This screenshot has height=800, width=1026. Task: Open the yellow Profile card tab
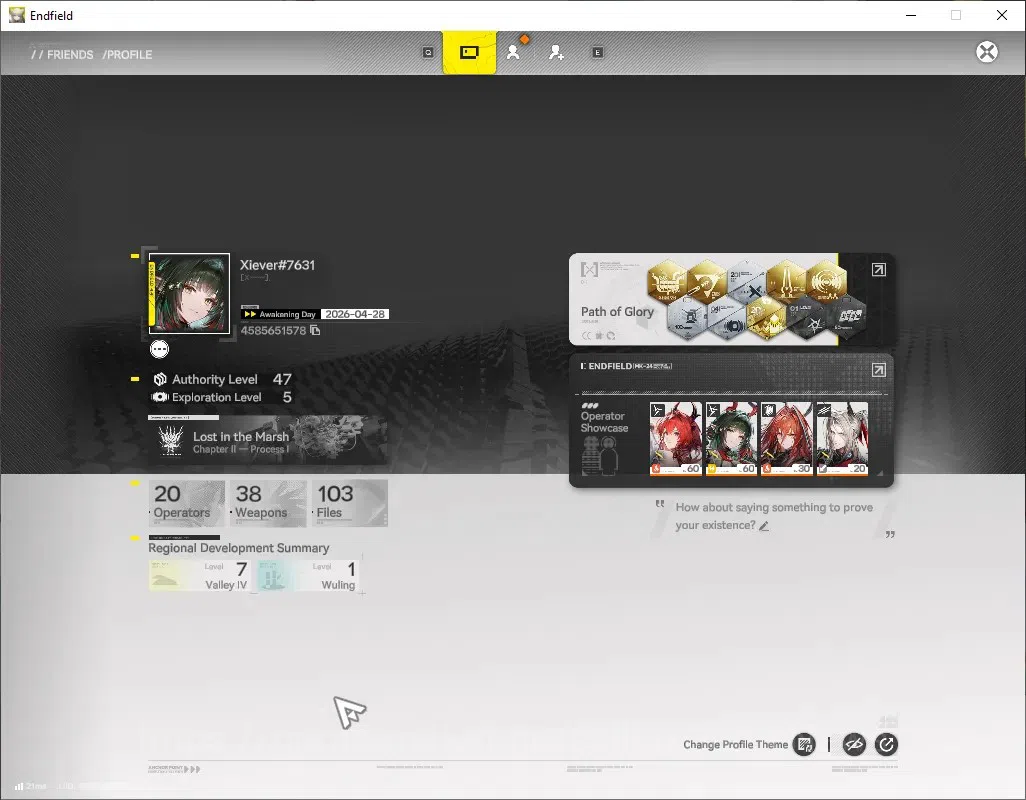tap(469, 52)
